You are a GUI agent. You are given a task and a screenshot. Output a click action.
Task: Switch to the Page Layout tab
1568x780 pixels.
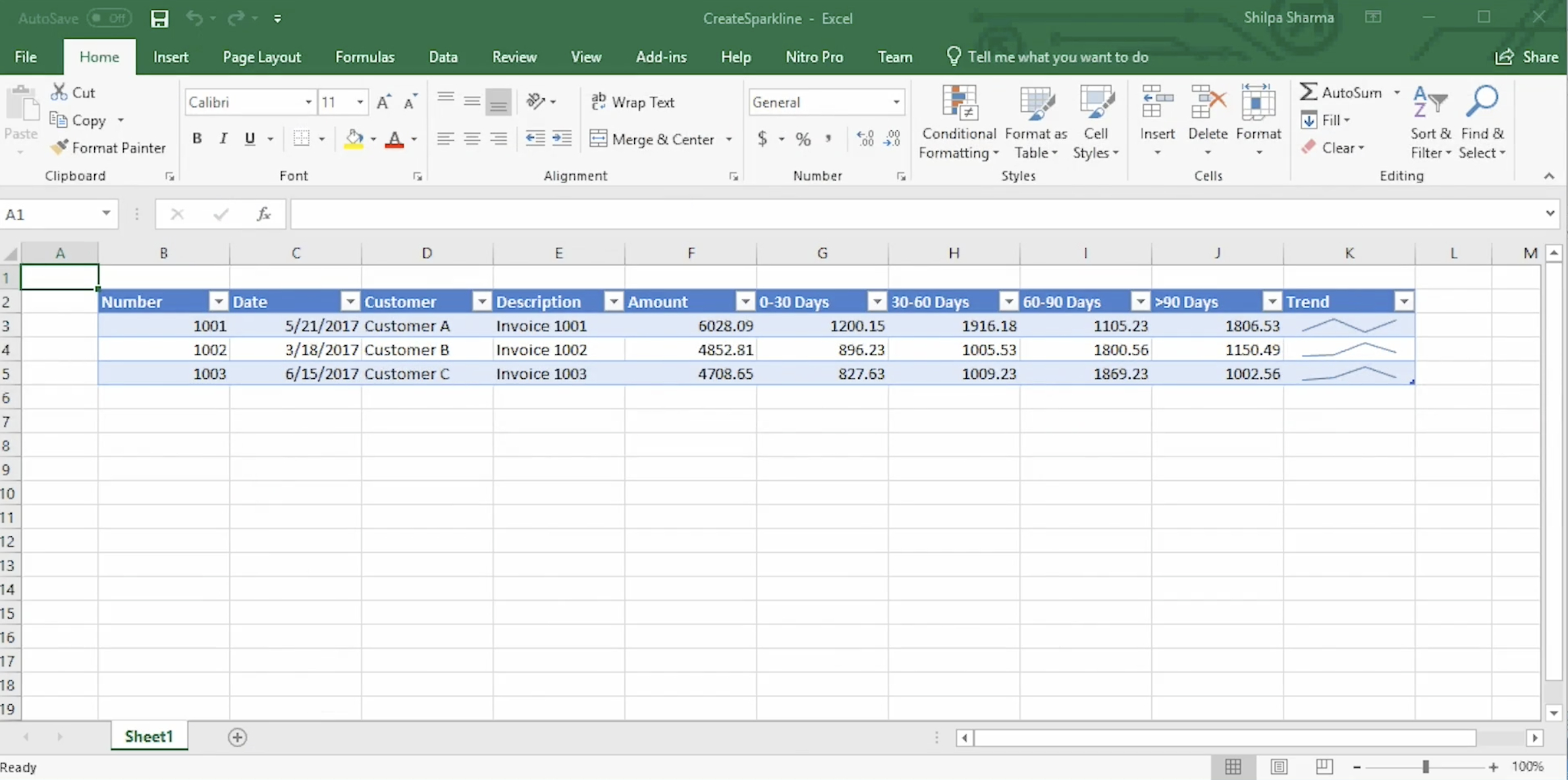[261, 57]
